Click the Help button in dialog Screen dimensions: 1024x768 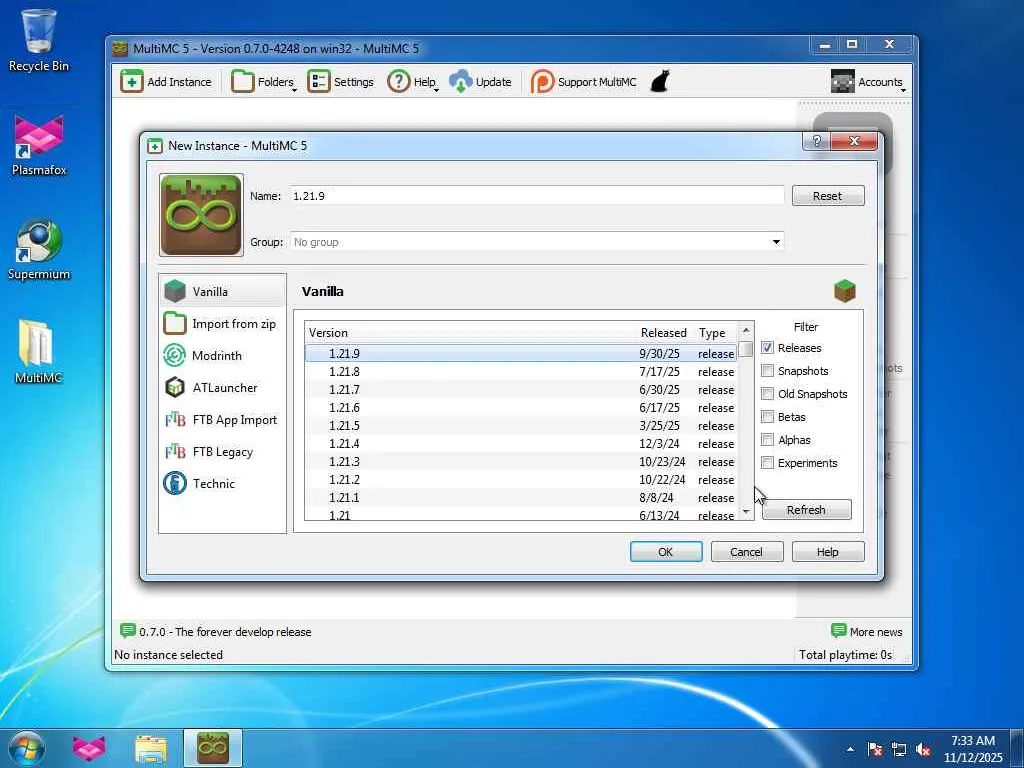[x=827, y=552]
